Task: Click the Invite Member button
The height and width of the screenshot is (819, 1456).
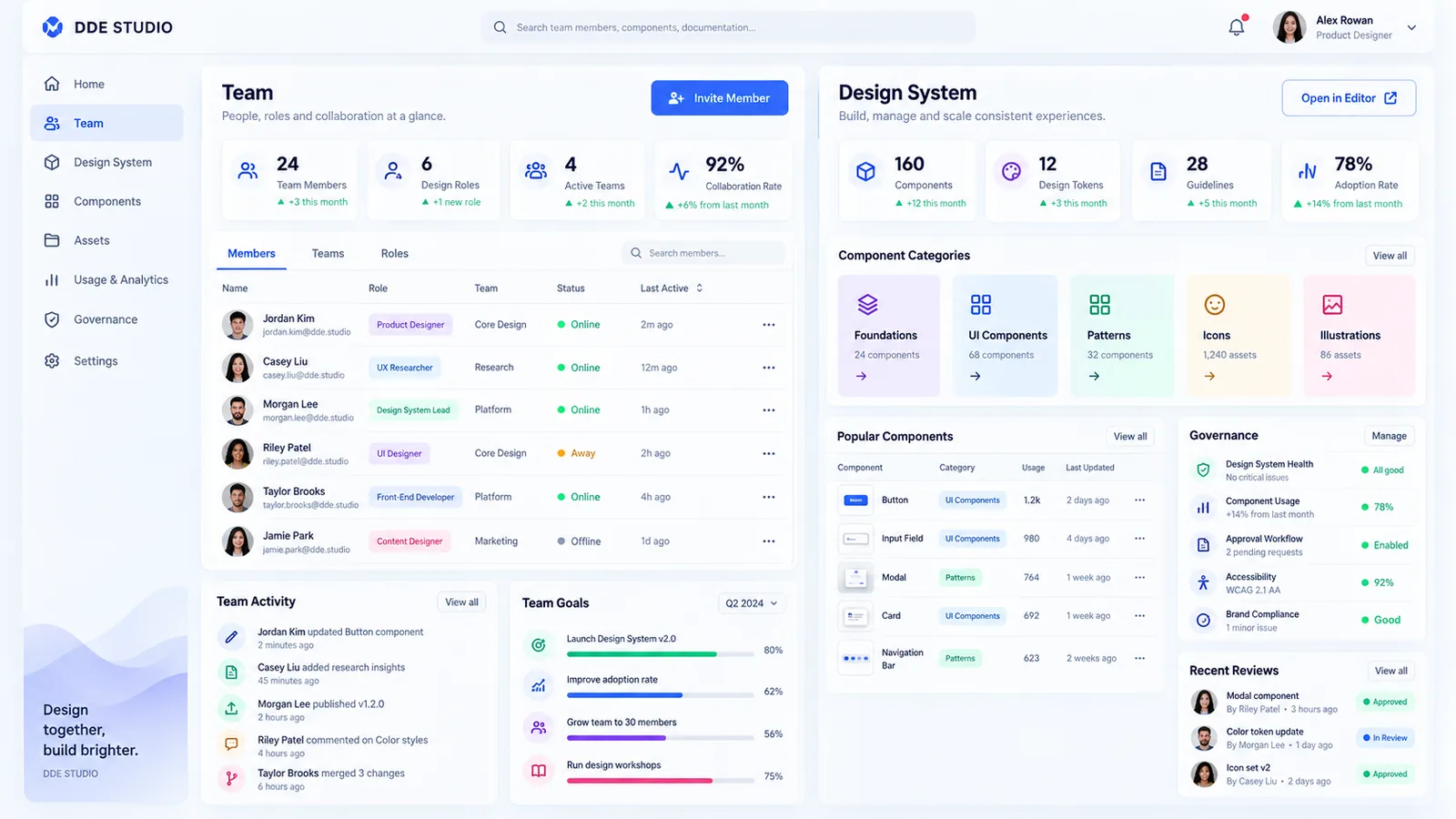Action: point(720,98)
